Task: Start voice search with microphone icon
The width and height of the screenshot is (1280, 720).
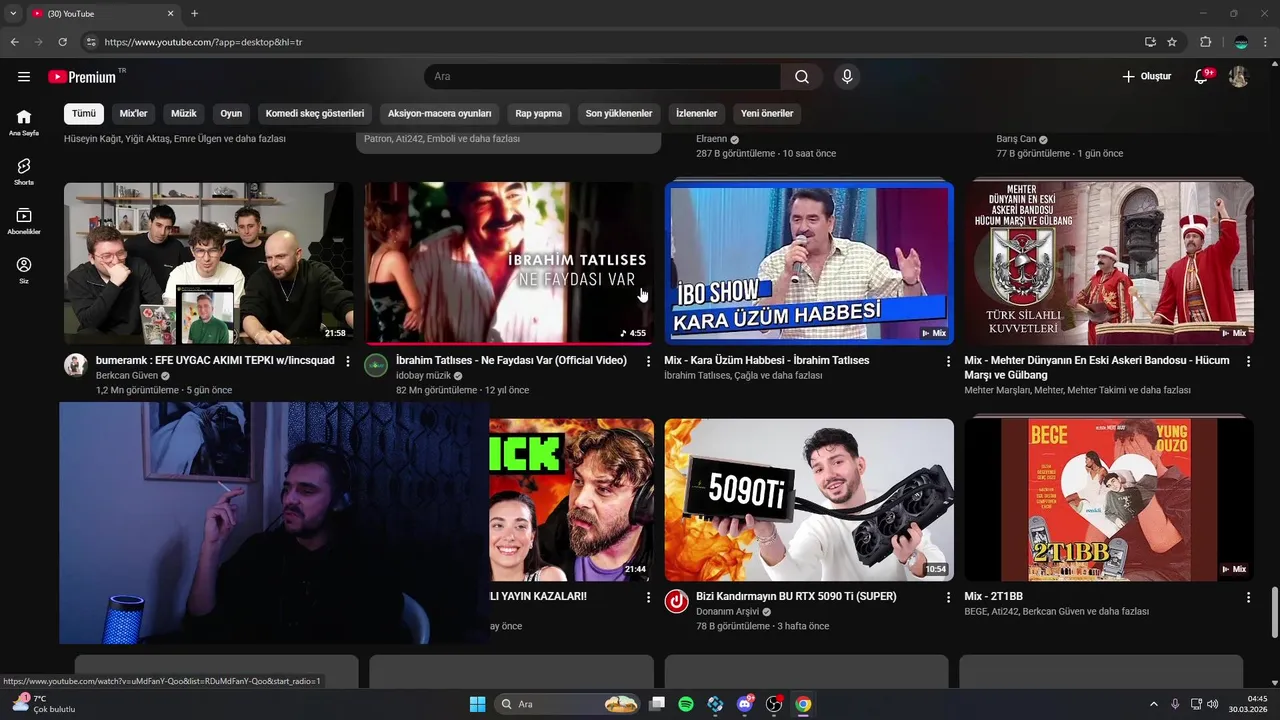Action: [847, 77]
